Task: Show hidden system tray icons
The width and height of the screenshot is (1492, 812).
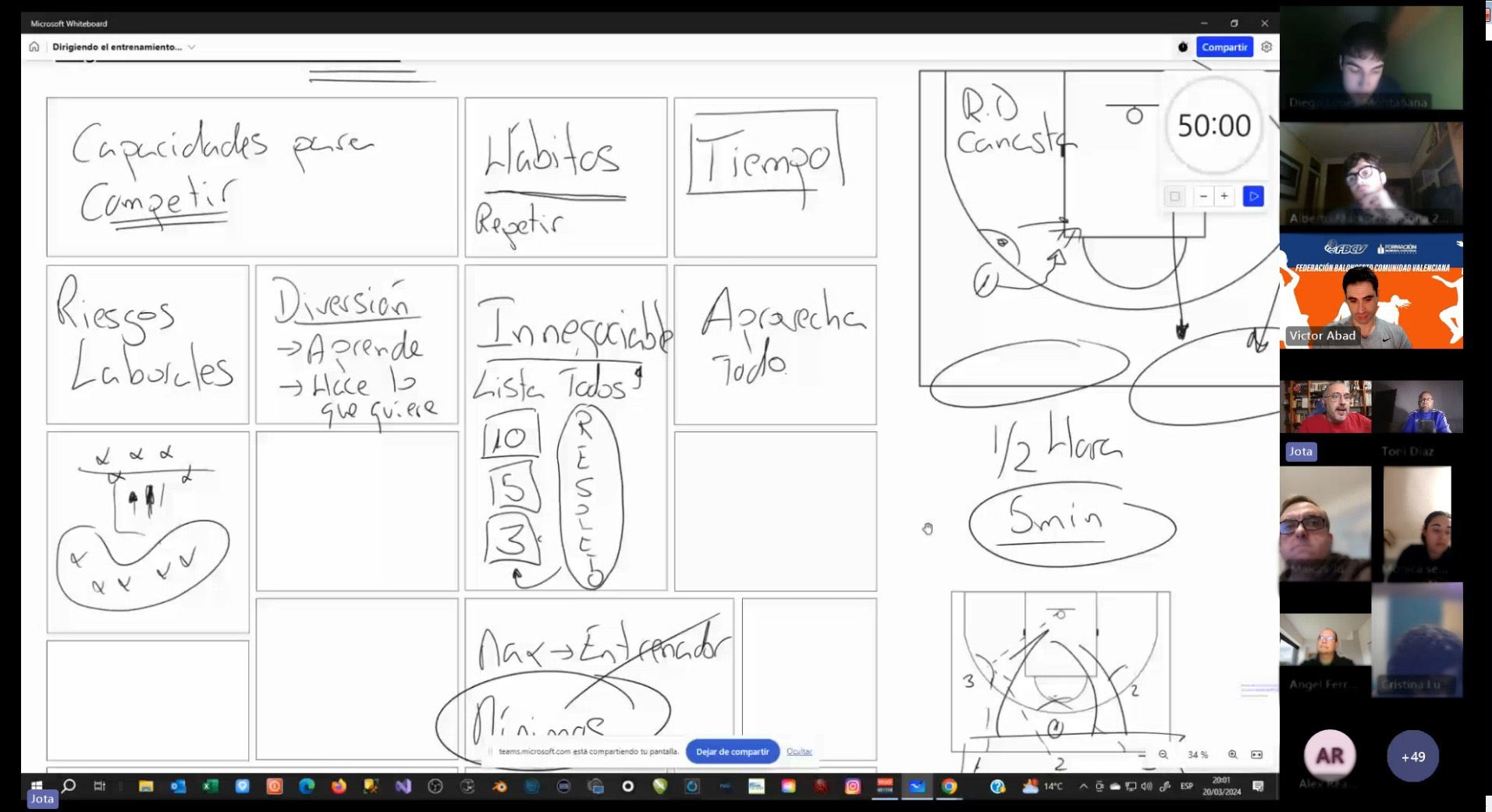Action: [1083, 786]
